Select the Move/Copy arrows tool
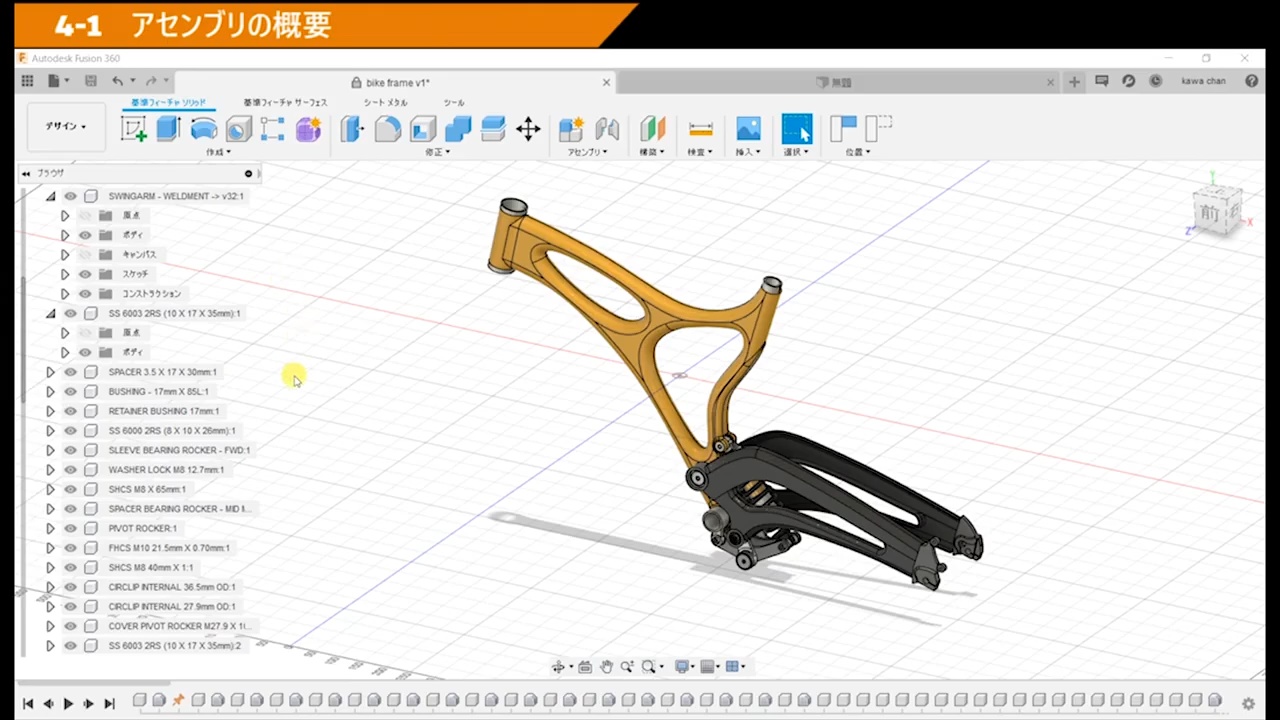Viewport: 1280px width, 720px height. 528,129
